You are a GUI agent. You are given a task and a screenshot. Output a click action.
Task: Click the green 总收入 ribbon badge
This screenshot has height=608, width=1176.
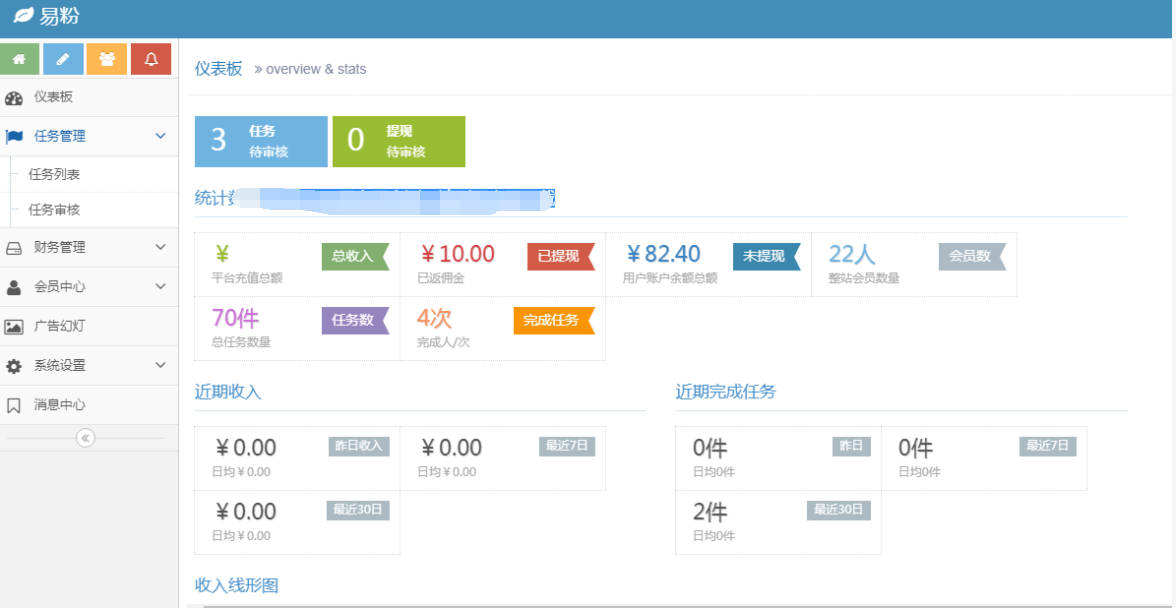click(356, 256)
